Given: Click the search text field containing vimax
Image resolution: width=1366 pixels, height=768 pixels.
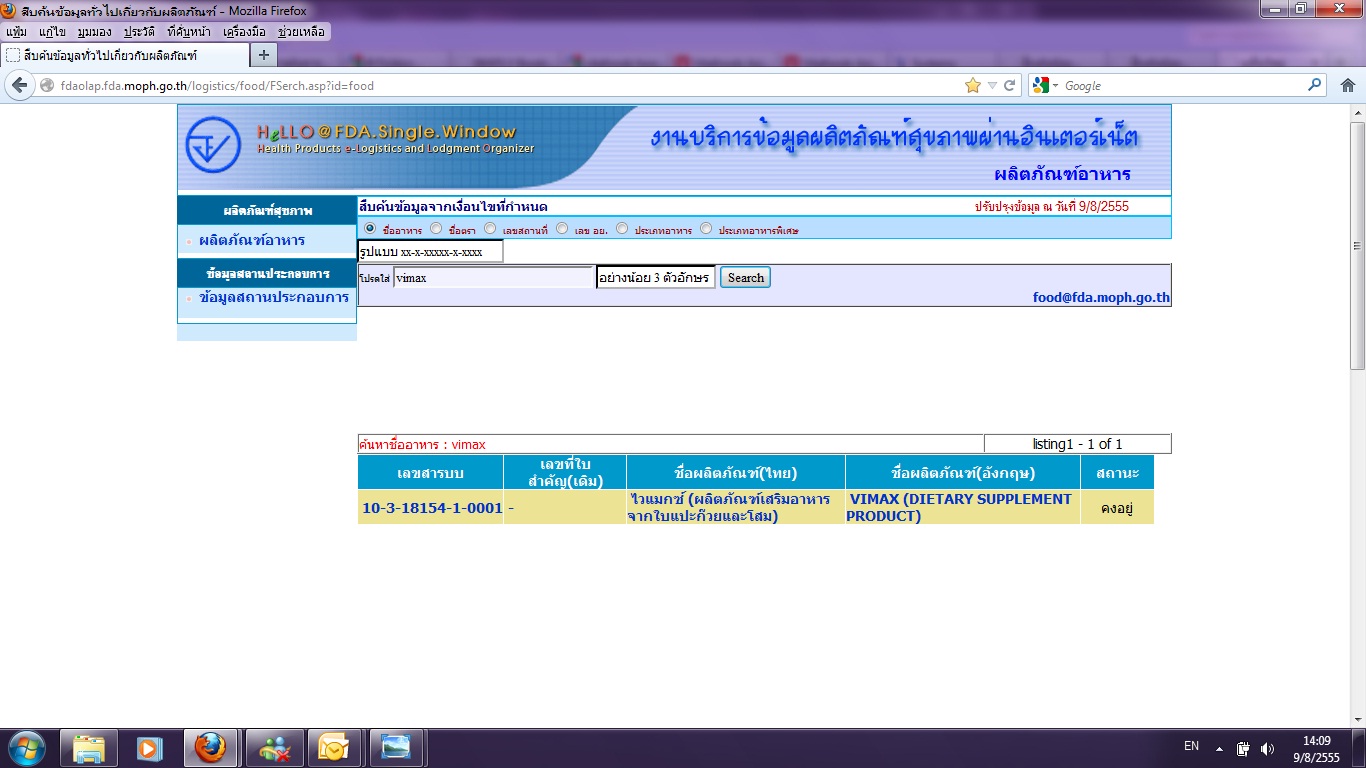Looking at the screenshot, I should [494, 278].
